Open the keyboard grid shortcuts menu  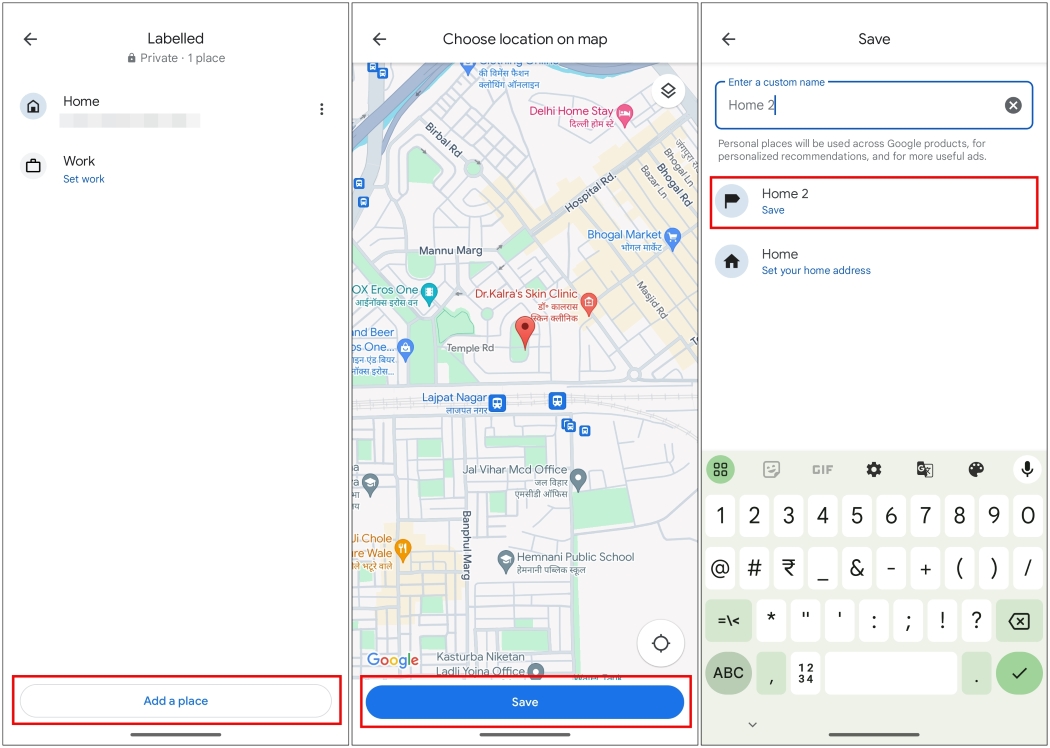[720, 469]
